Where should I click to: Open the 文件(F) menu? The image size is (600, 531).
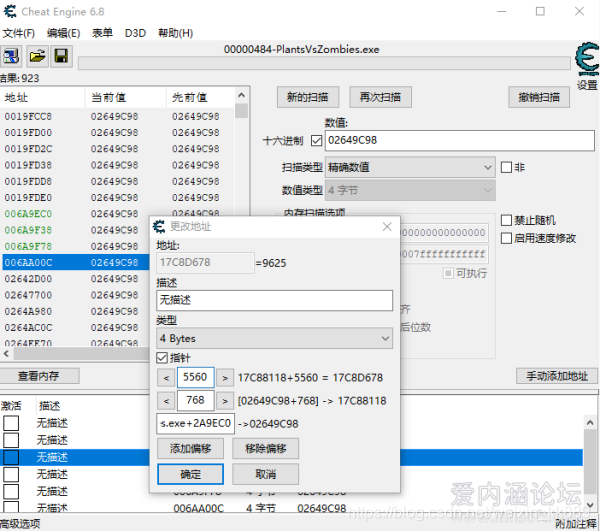tap(18, 33)
